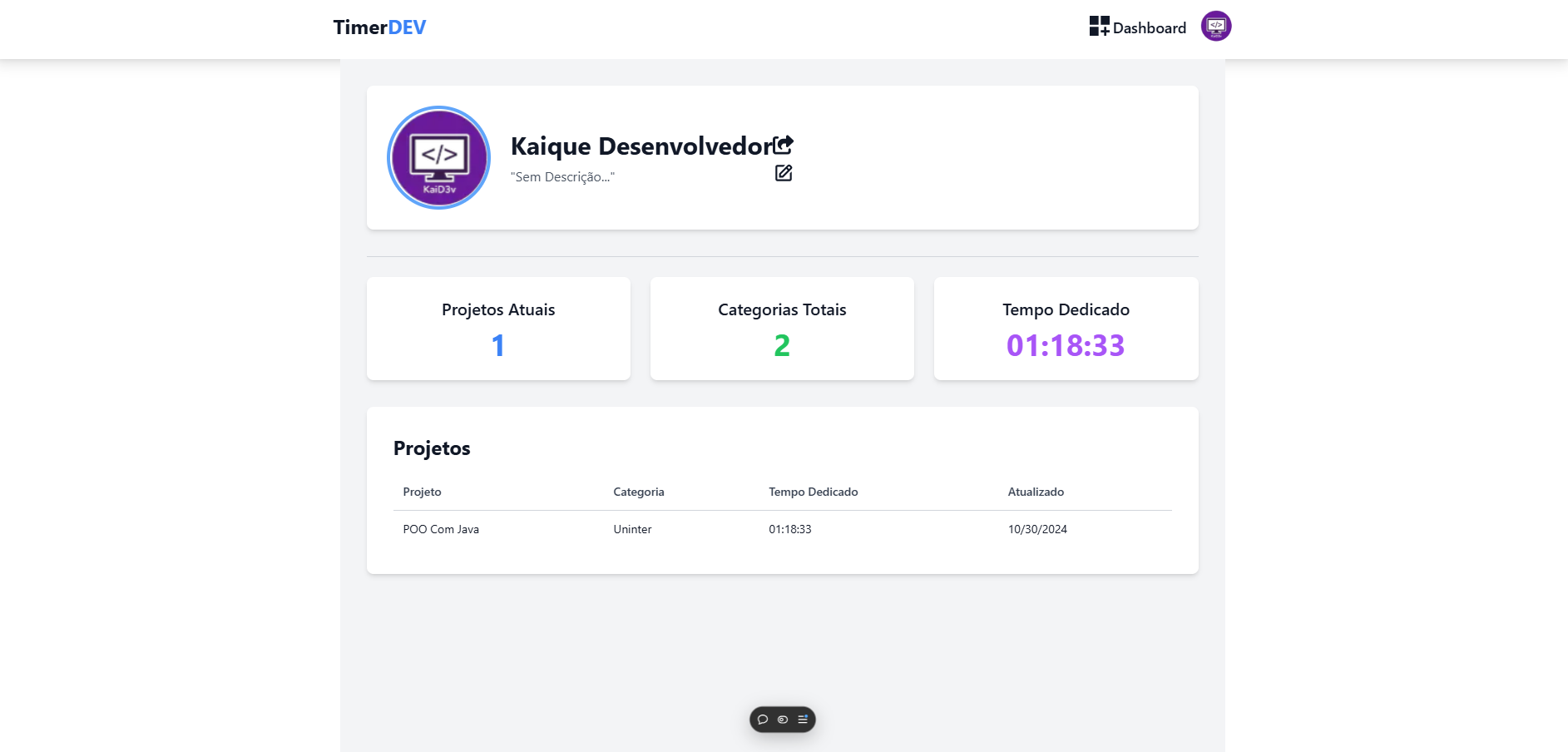The height and width of the screenshot is (752, 1568).
Task: Click the Dashboard grid icon
Action: (x=1099, y=27)
